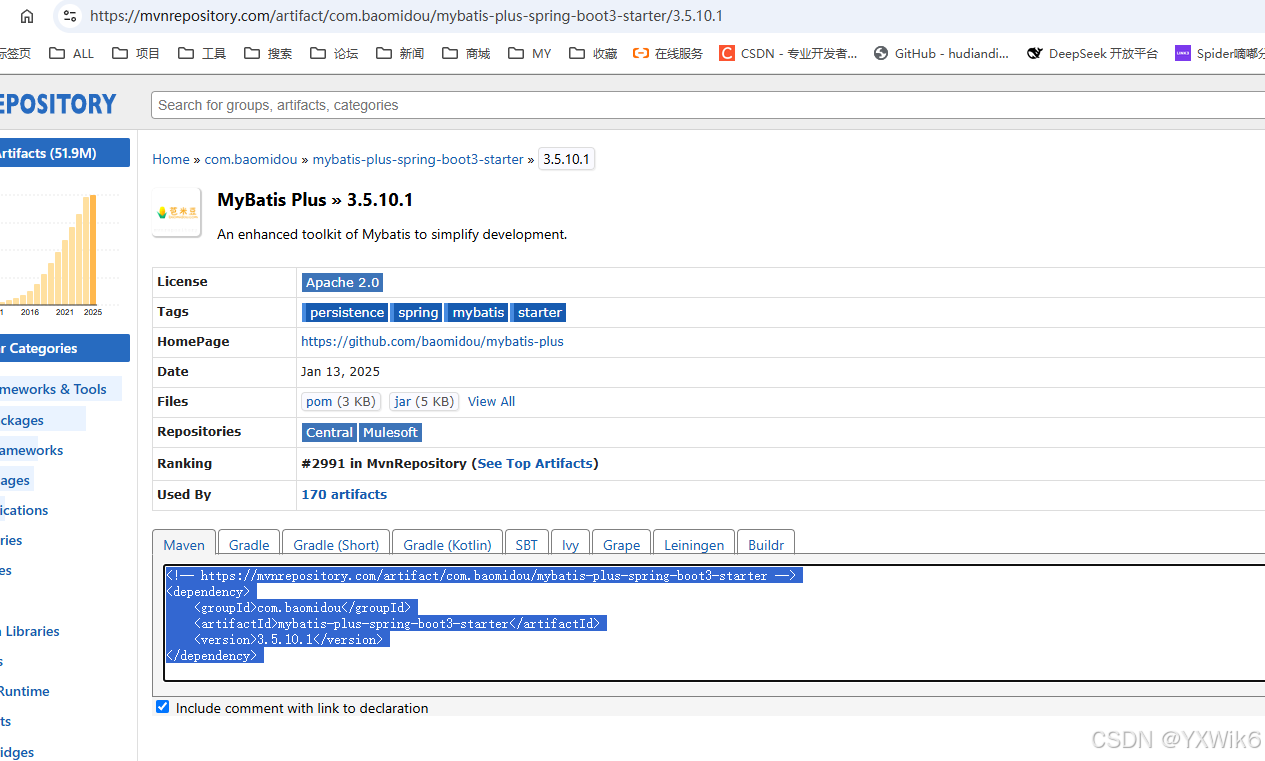Click the Indexed Artifacts (51.9M) header
The image size is (1265, 761).
click(x=64, y=153)
